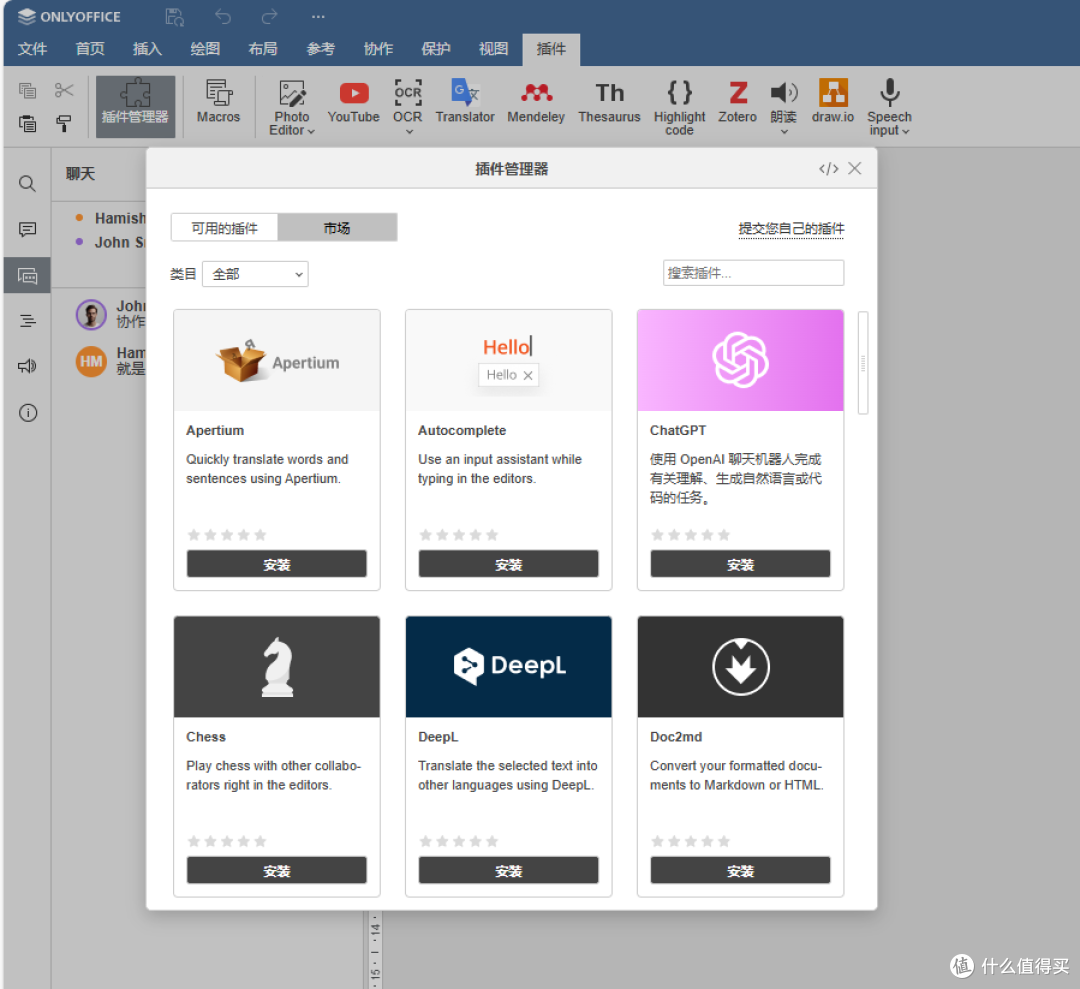1080x989 pixels.
Task: Open the Translator plugin
Action: [x=465, y=102]
